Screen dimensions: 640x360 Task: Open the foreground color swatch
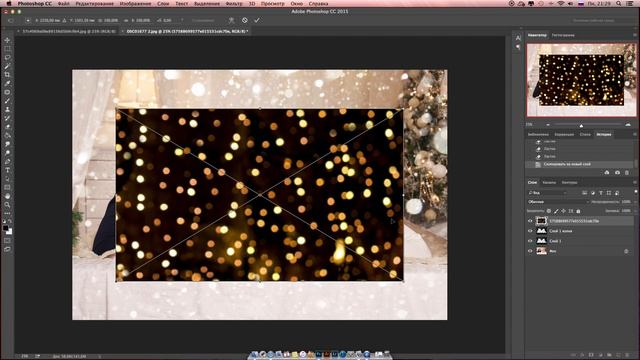tap(5, 229)
